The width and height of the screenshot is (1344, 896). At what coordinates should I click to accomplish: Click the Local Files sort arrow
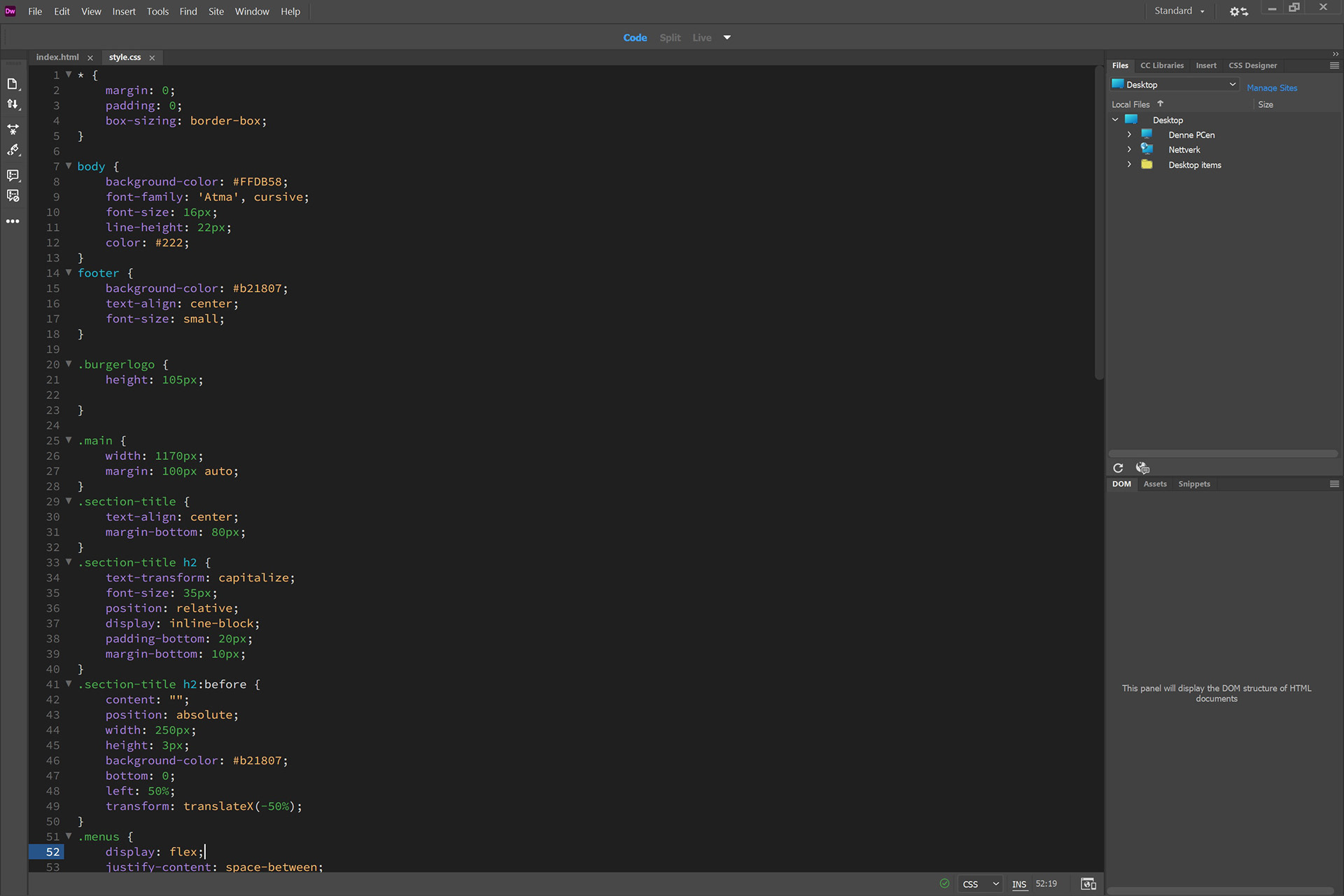(x=1160, y=104)
